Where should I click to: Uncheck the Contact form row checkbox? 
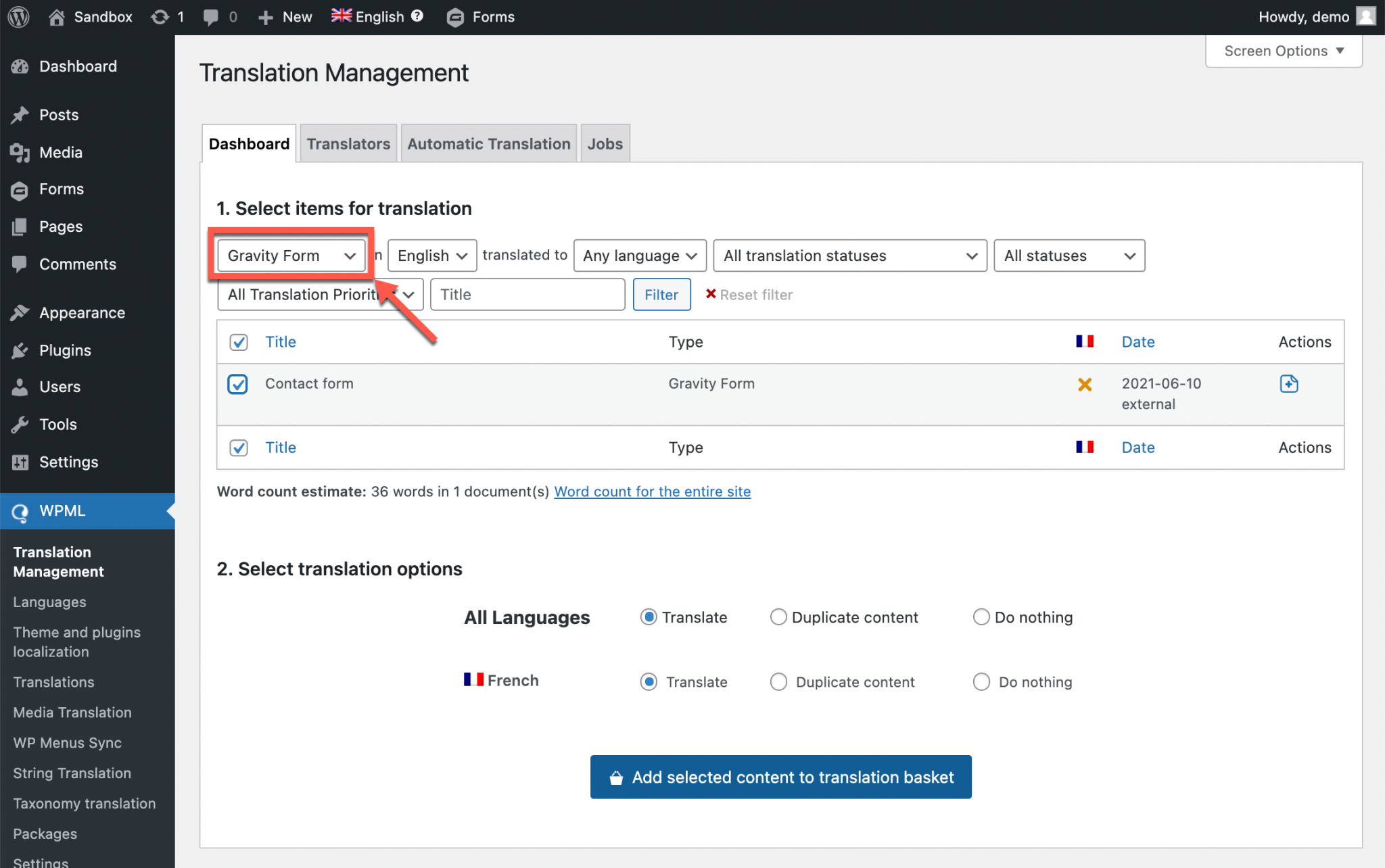[x=237, y=384]
